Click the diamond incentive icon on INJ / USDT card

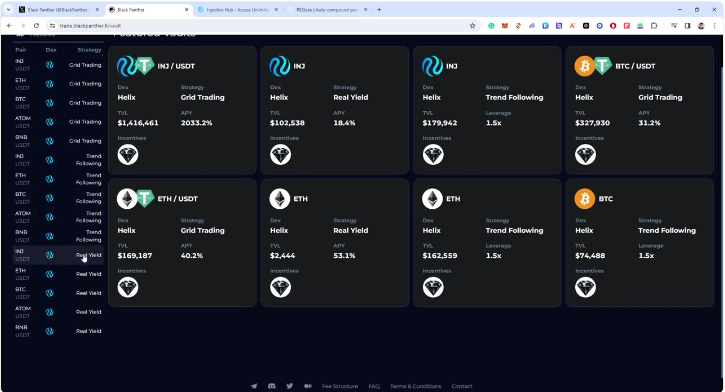coord(128,154)
